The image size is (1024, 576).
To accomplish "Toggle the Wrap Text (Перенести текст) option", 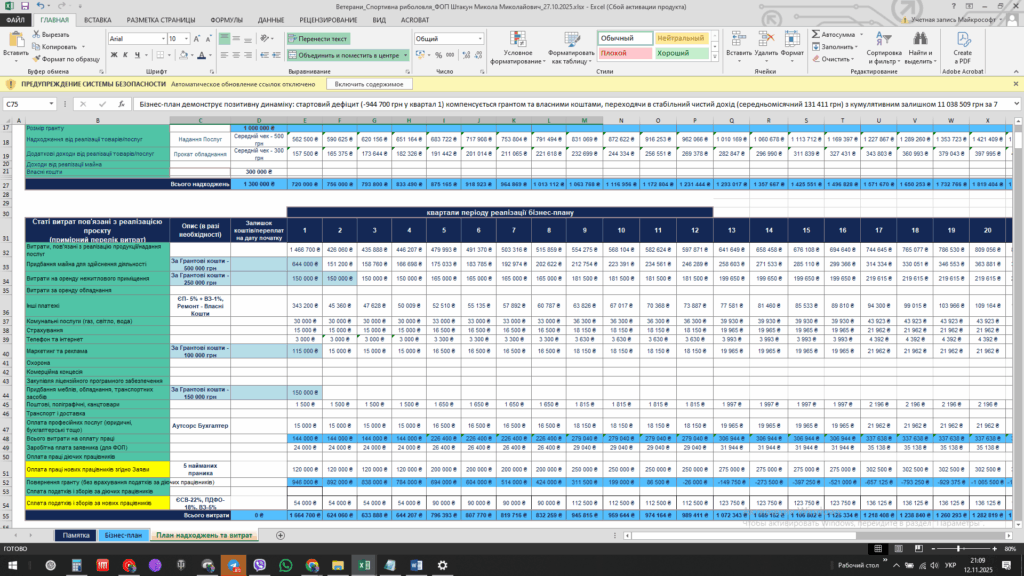I will click(317, 38).
